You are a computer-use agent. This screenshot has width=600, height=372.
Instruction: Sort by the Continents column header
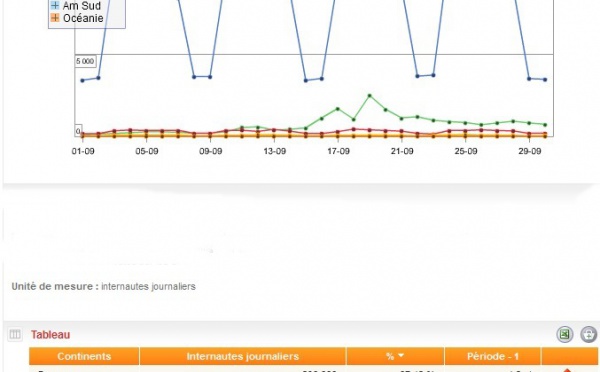[x=84, y=356]
